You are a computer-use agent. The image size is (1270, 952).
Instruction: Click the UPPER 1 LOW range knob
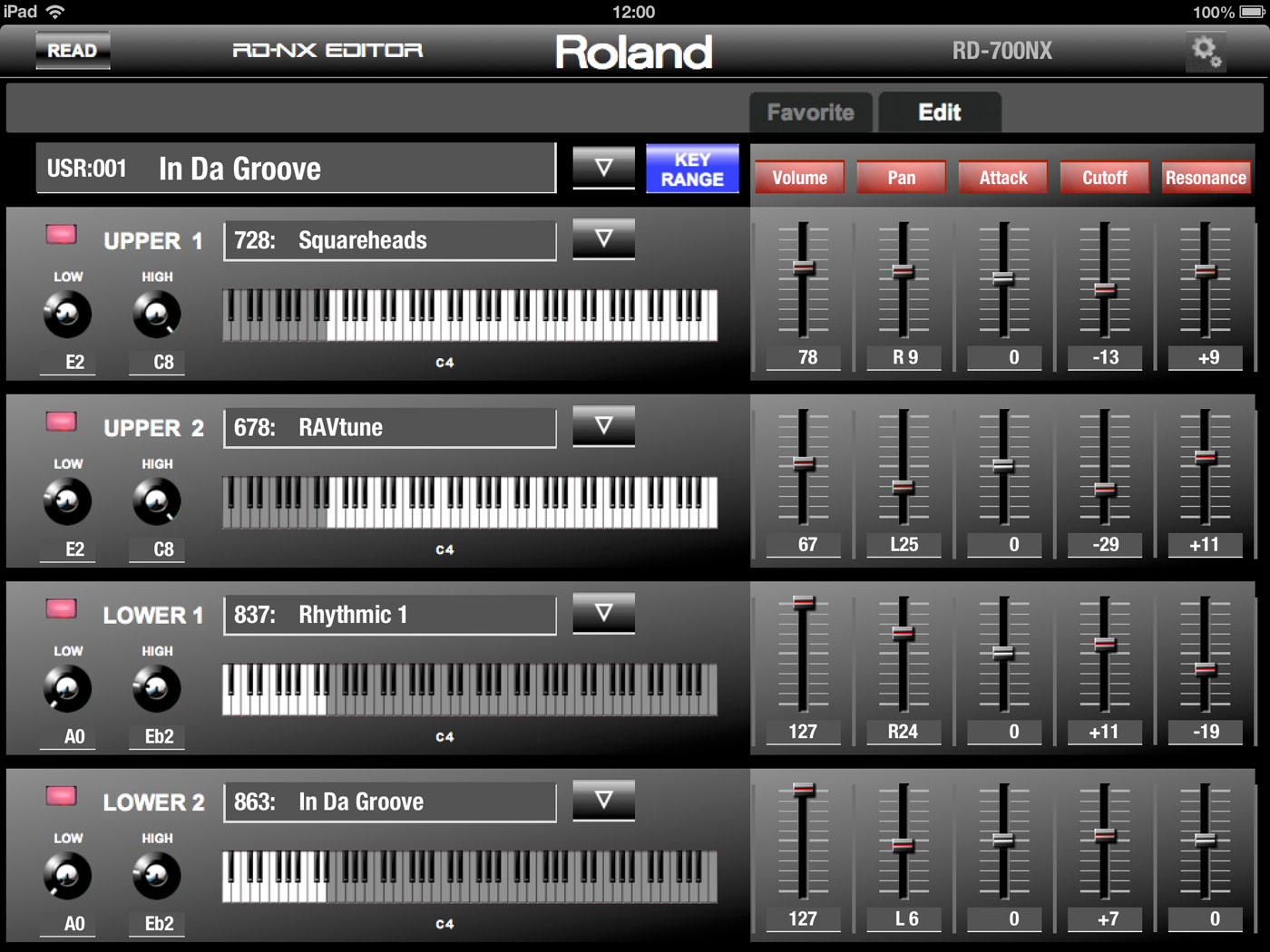67,315
